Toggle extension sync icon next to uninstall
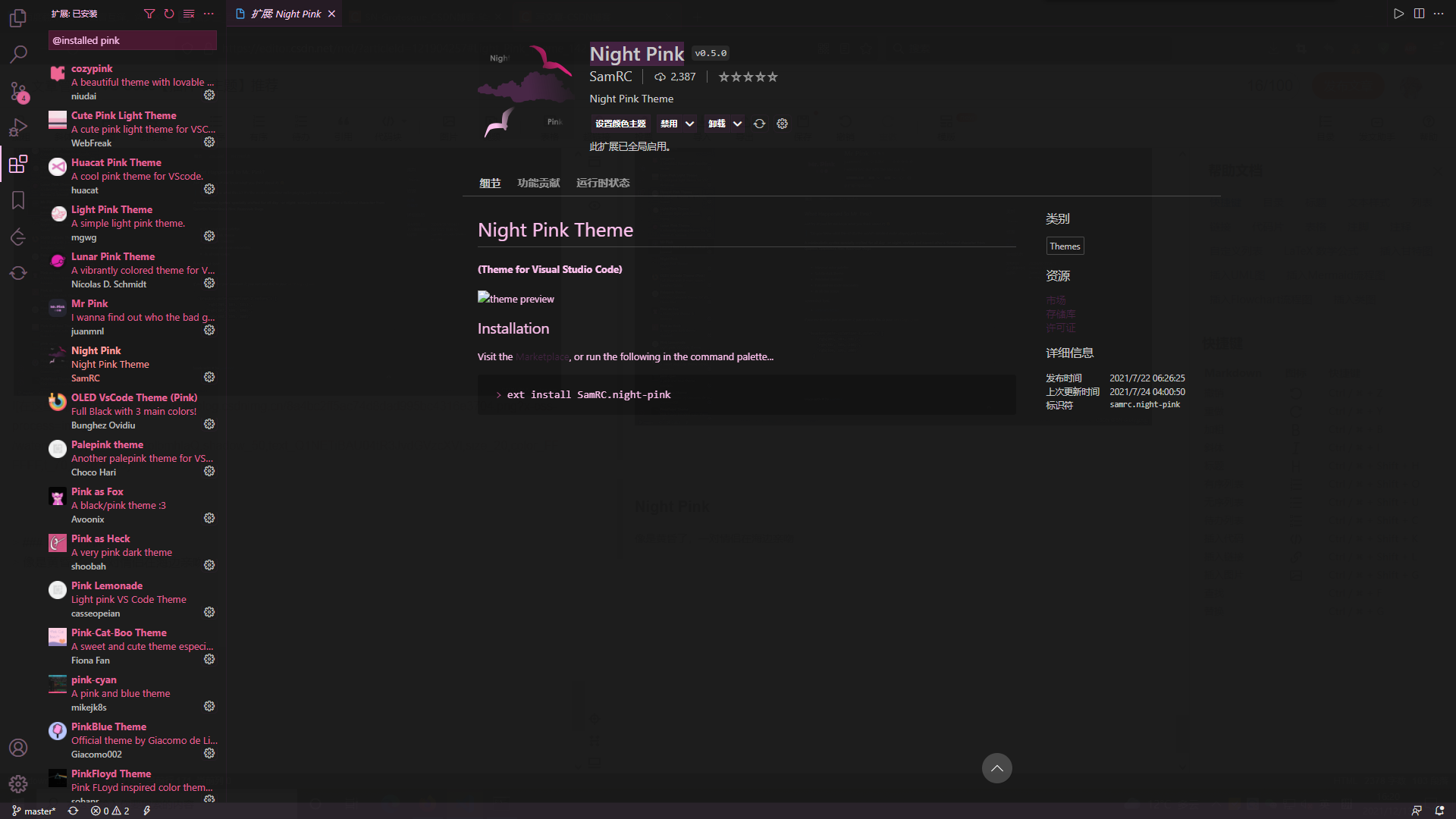 [759, 124]
